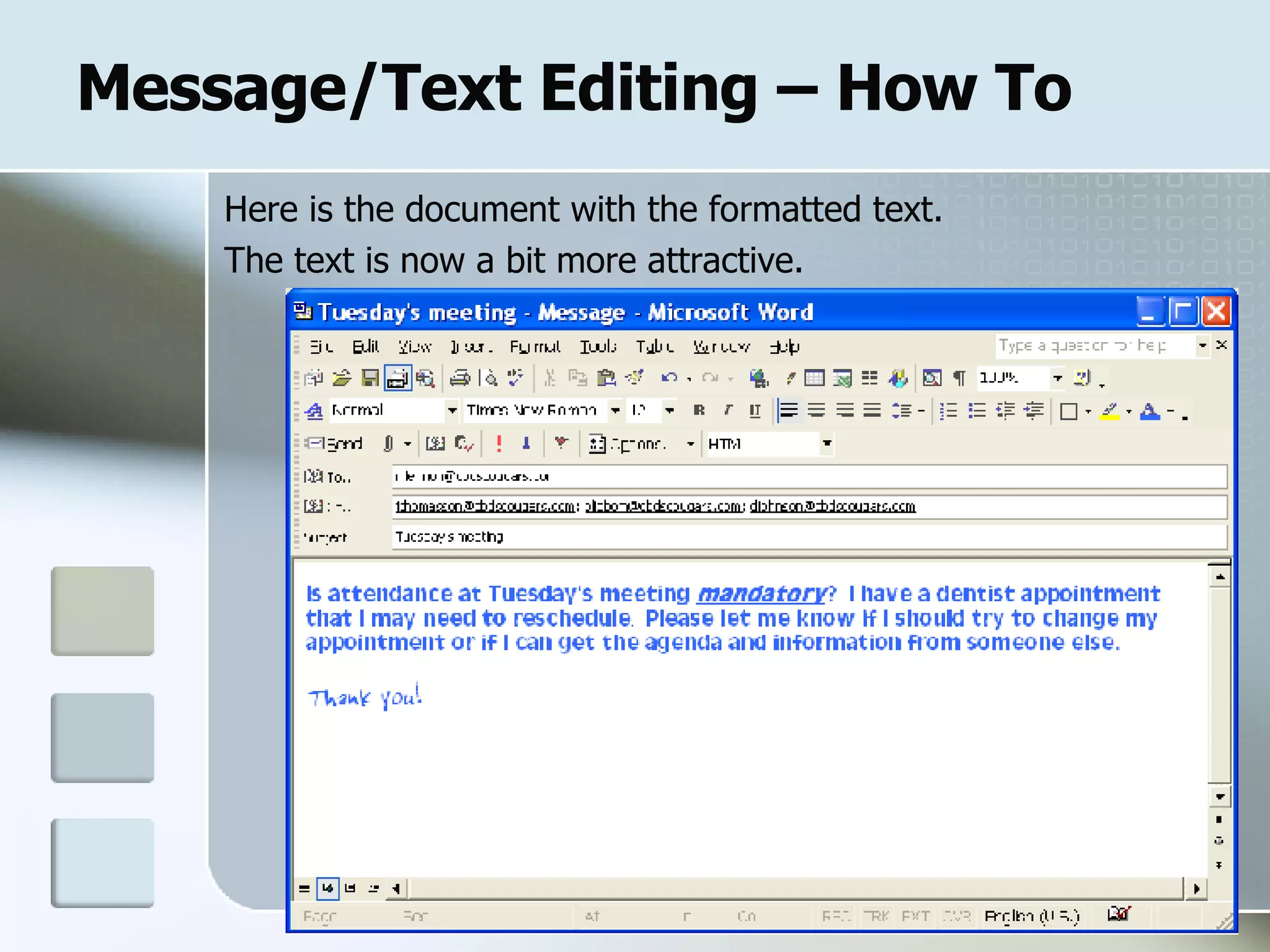Screen dimensions: 1270x952
Task: Open the Address Book icon
Action: (x=435, y=444)
